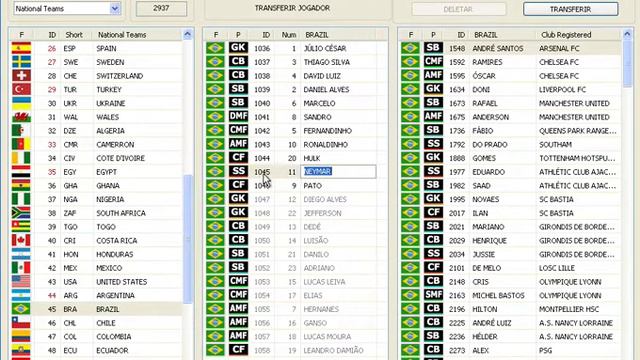Click the teams list scrollbar thumb
The image size is (640, 360).
point(188,239)
